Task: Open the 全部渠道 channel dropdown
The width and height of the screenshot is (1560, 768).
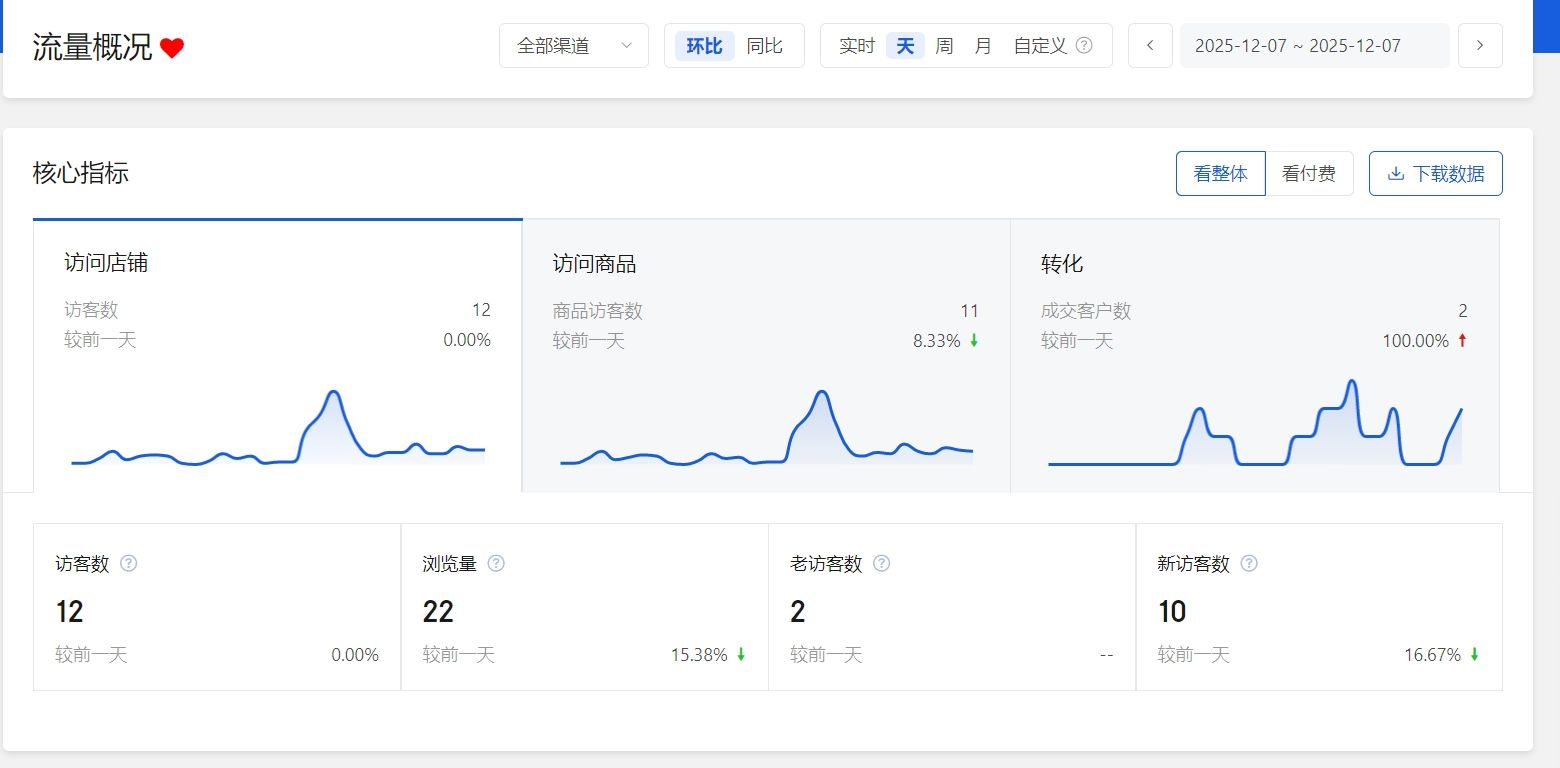Action: point(574,46)
